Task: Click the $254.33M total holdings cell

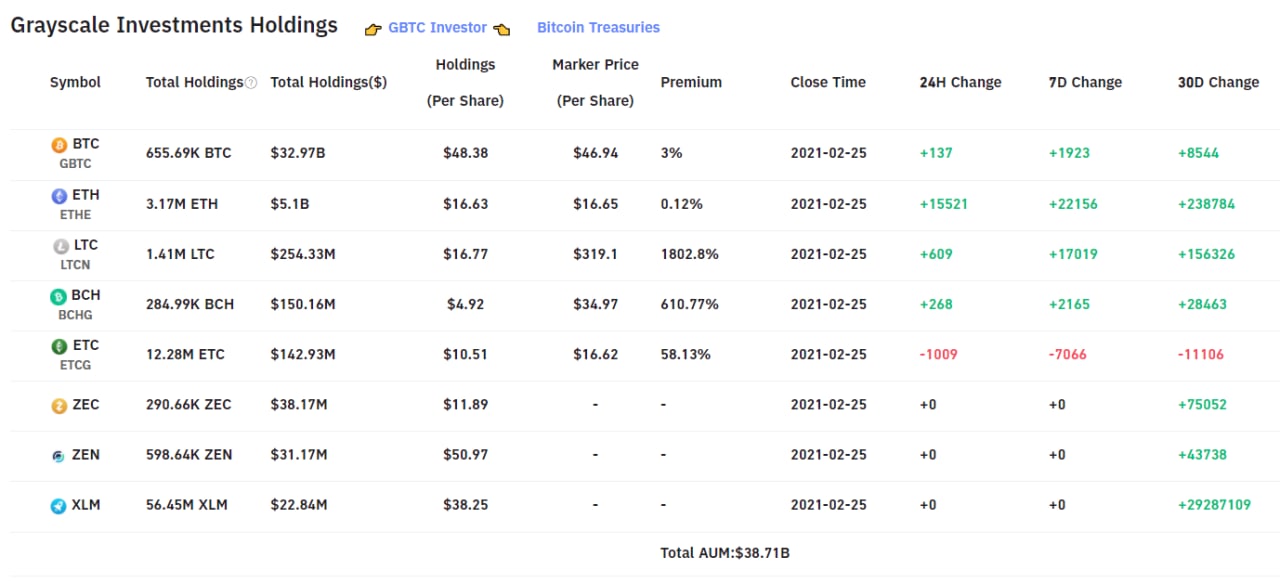Action: (x=303, y=254)
